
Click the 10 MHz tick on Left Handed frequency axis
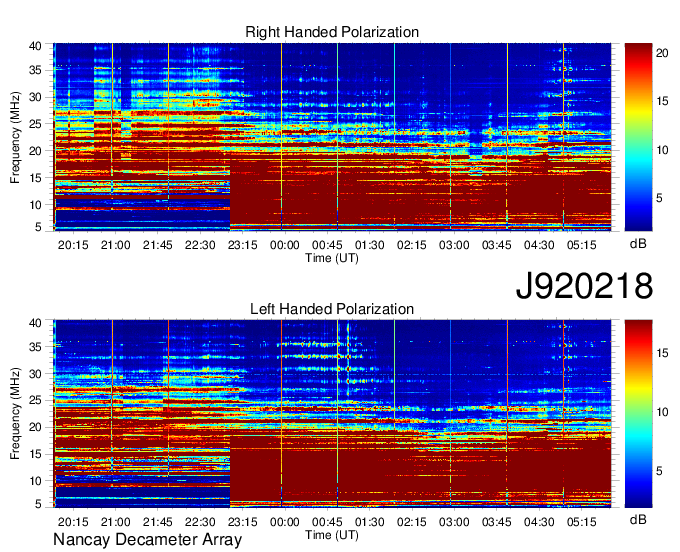(x=35, y=481)
